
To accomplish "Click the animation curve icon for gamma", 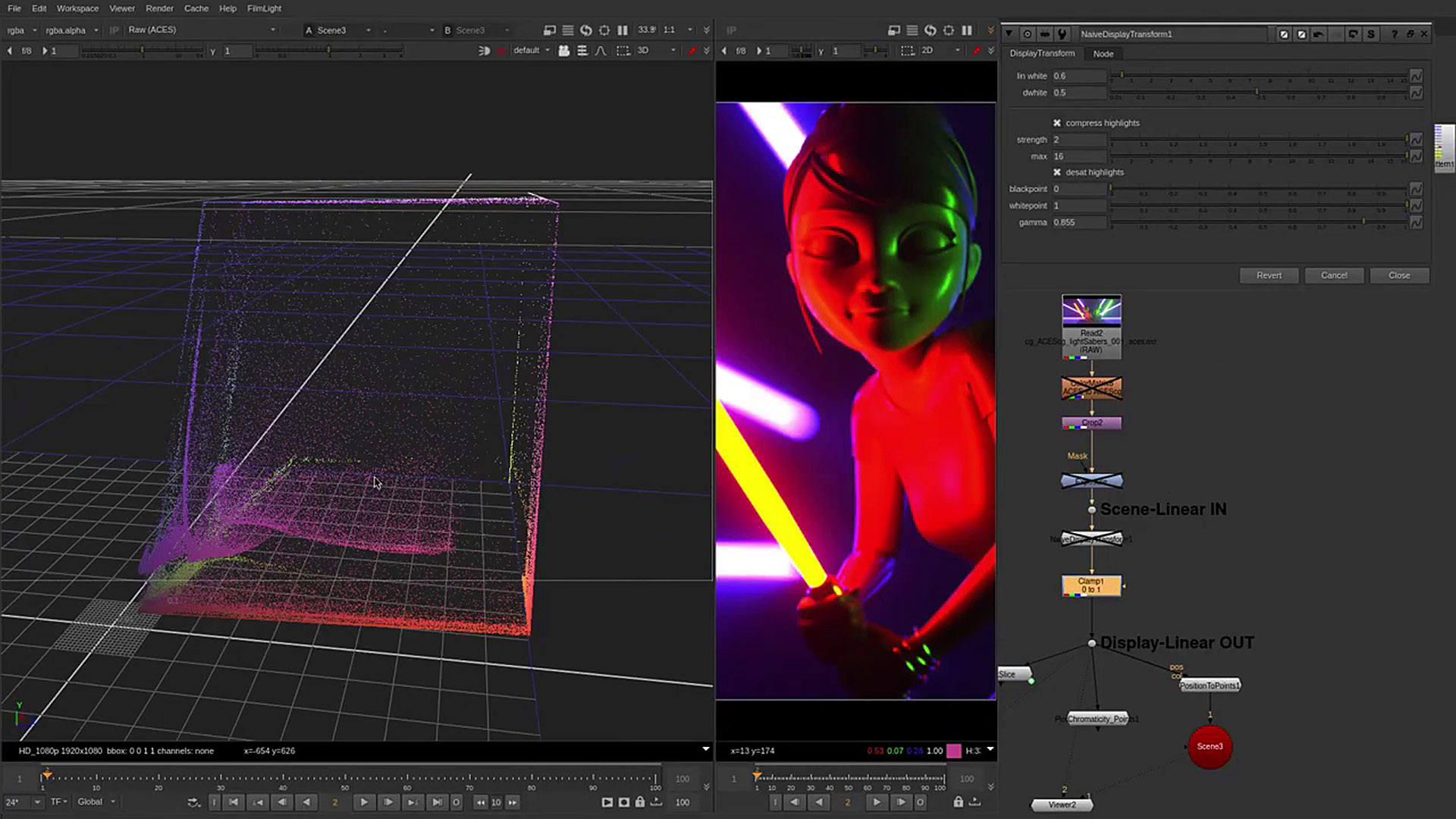I will coord(1416,222).
